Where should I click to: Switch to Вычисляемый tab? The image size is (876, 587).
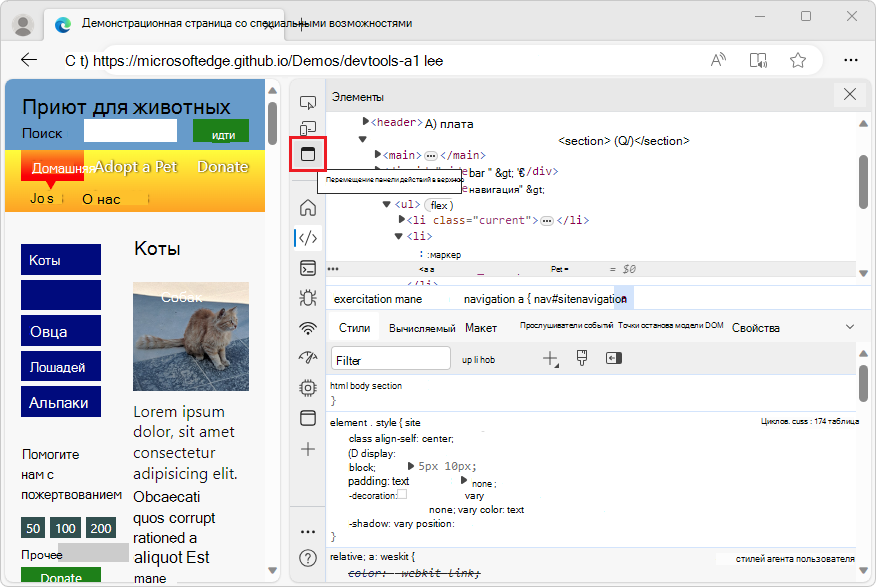tap(422, 328)
